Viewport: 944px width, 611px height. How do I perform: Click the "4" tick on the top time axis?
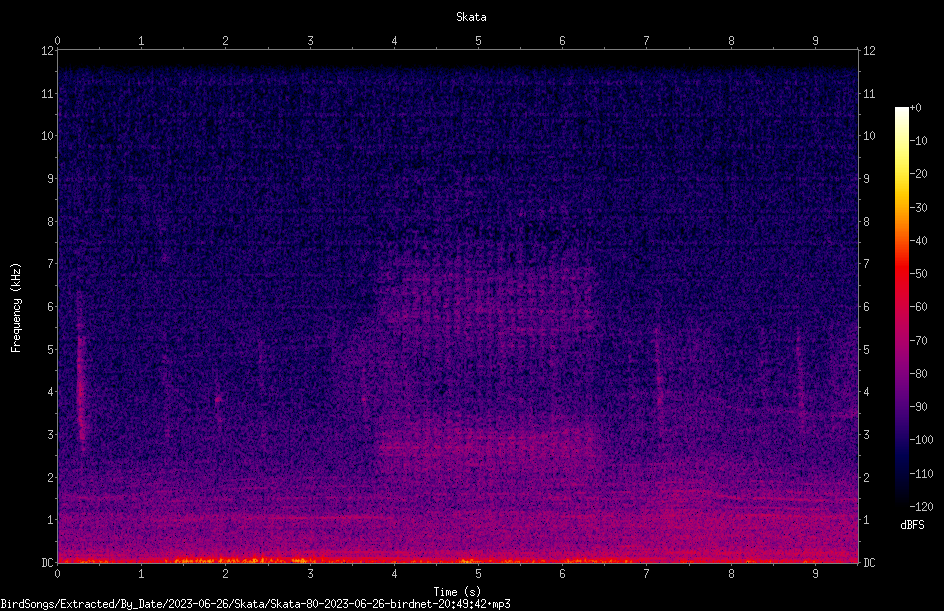(394, 41)
